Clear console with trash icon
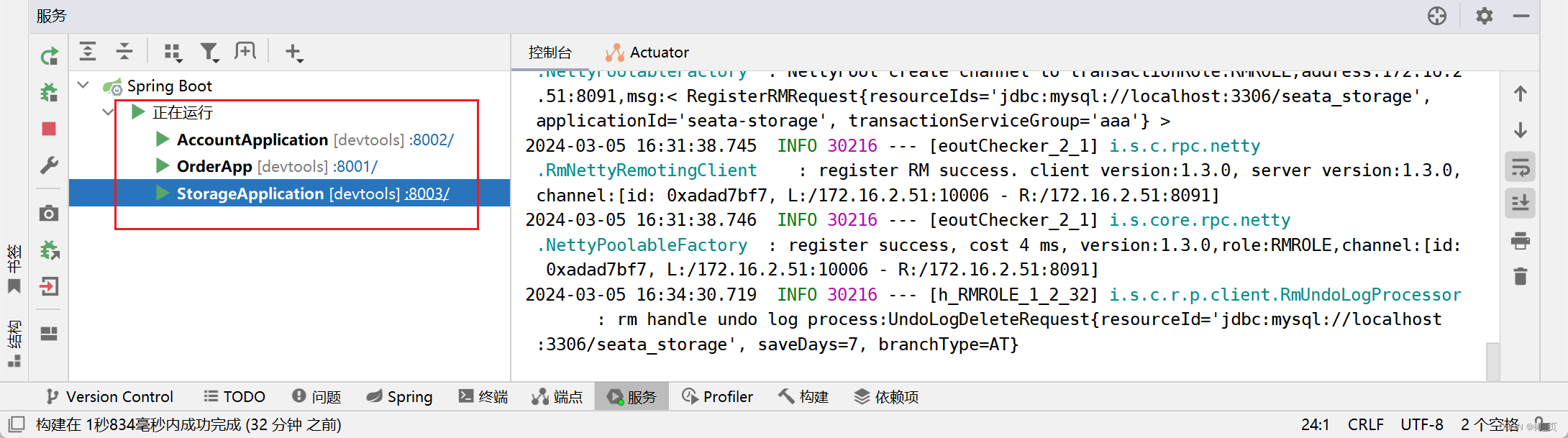Viewport: 1568px width, 438px height. [1520, 276]
